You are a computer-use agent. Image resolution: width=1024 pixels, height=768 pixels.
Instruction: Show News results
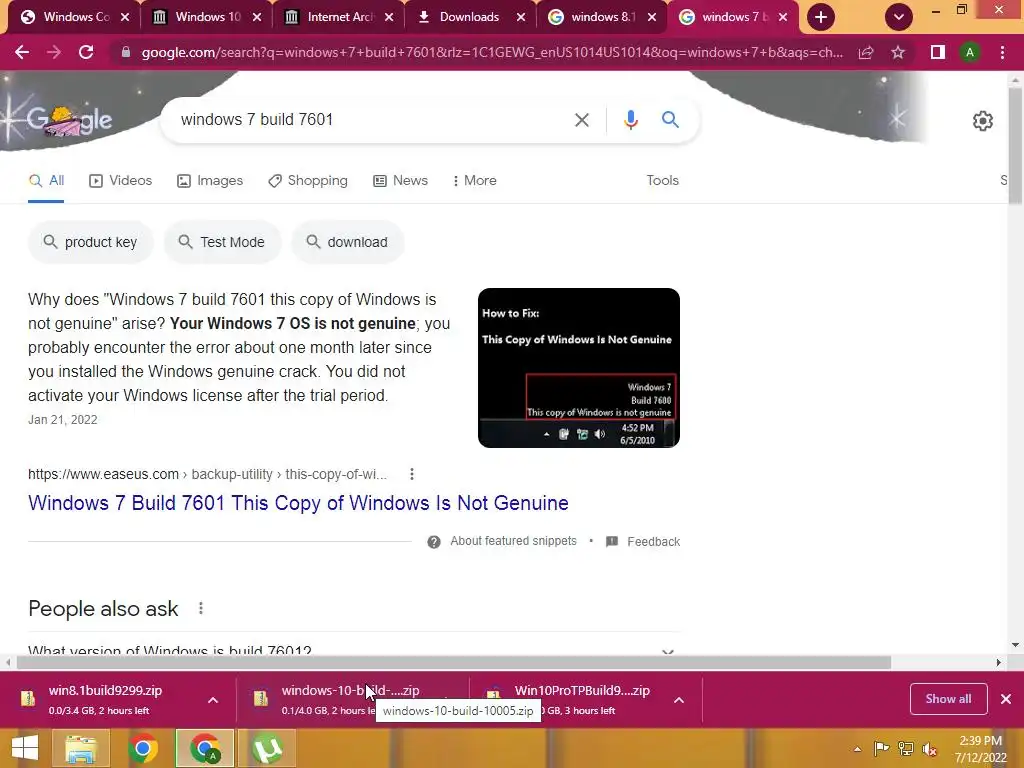tap(401, 180)
